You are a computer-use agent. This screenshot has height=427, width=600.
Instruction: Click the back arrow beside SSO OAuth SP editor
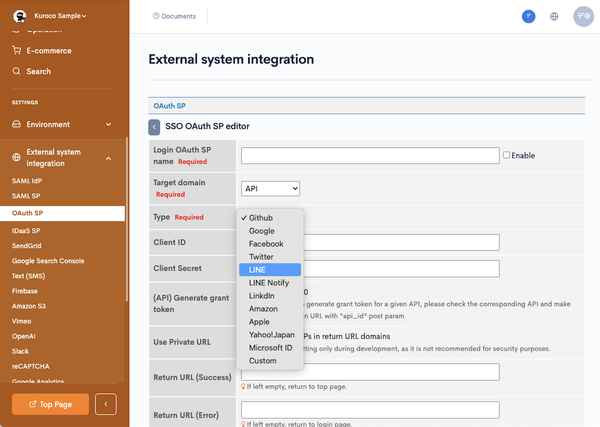pyautogui.click(x=154, y=127)
